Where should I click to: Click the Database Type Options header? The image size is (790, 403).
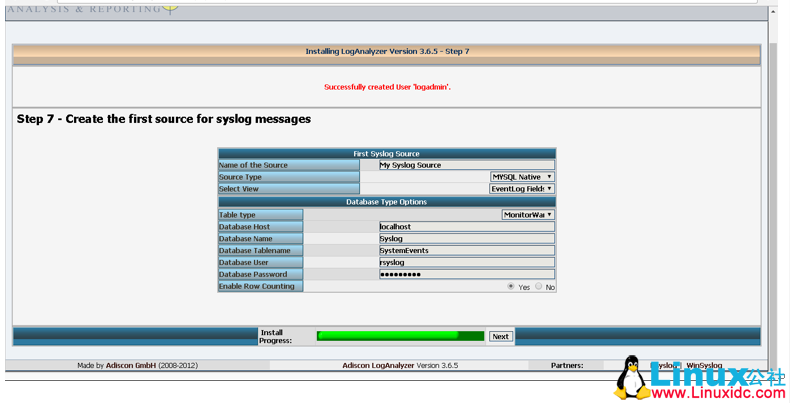386,202
